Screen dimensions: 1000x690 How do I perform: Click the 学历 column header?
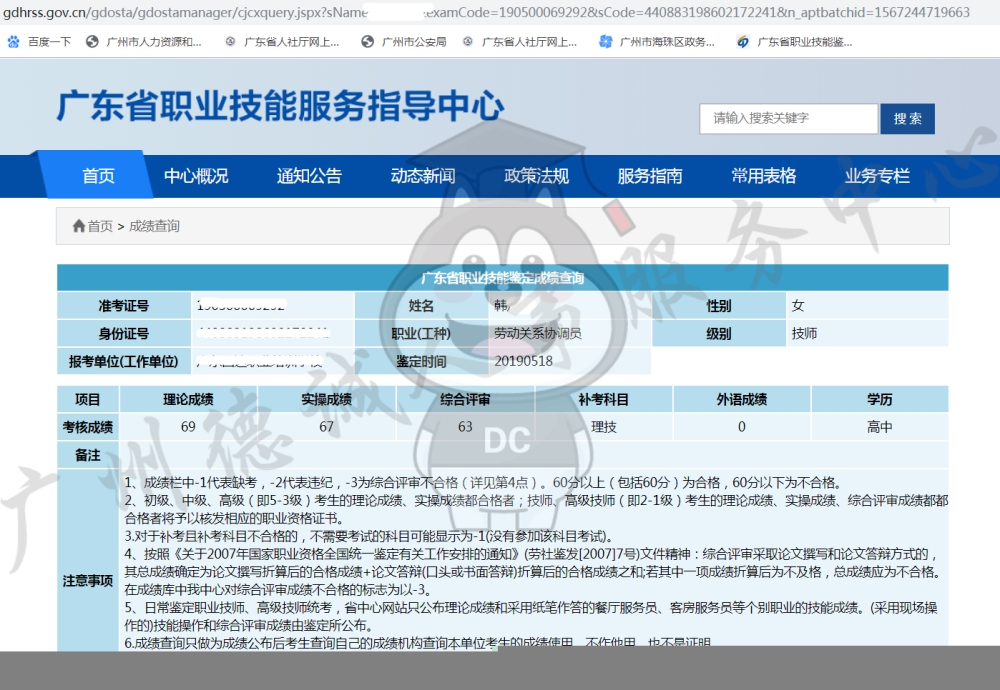coord(879,399)
